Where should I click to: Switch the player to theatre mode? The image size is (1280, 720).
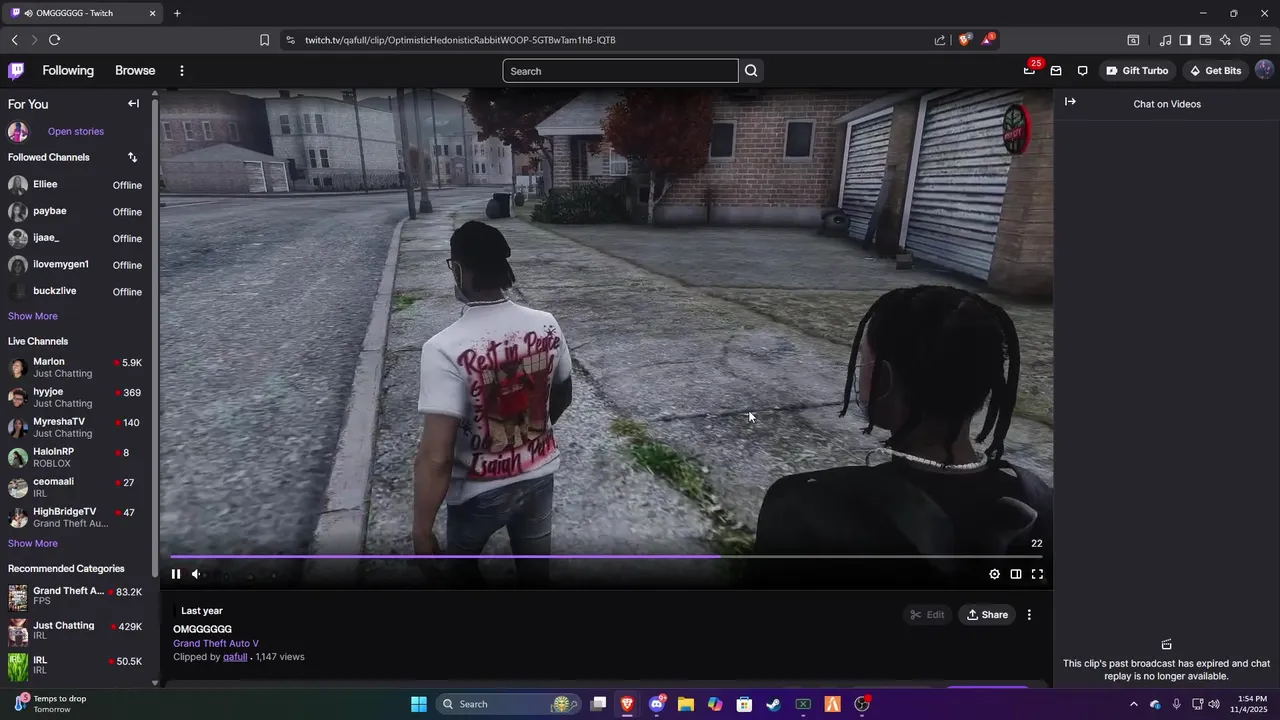1016,574
